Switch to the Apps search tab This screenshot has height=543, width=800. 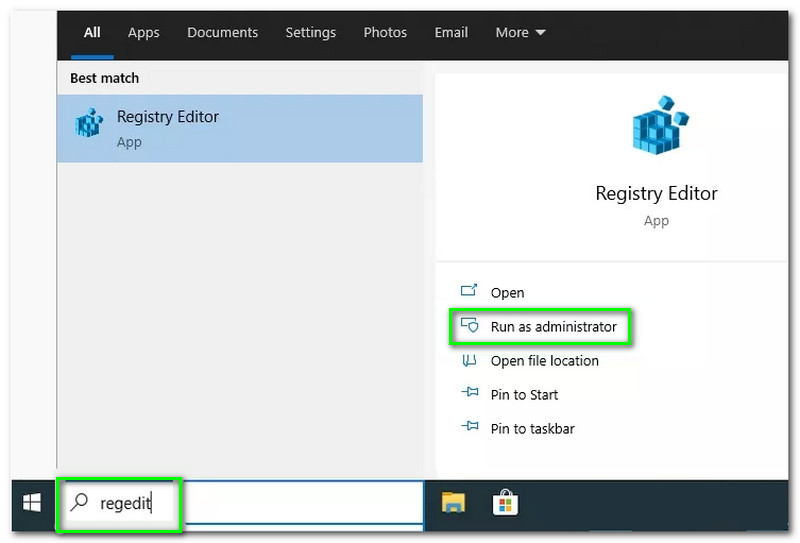click(x=143, y=33)
